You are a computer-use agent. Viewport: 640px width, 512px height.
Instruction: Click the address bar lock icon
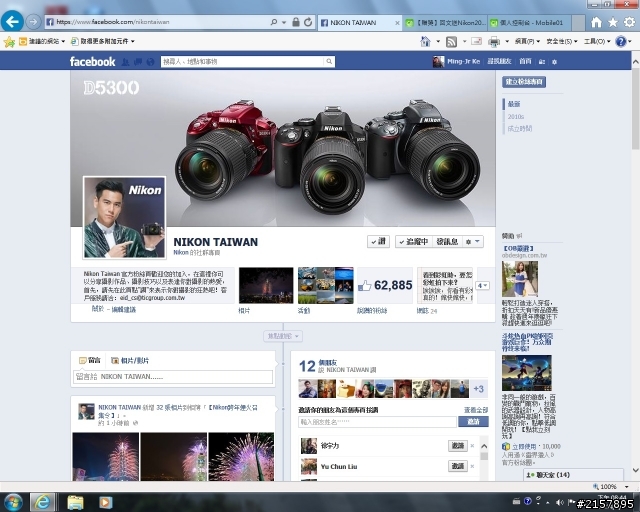coord(296,22)
